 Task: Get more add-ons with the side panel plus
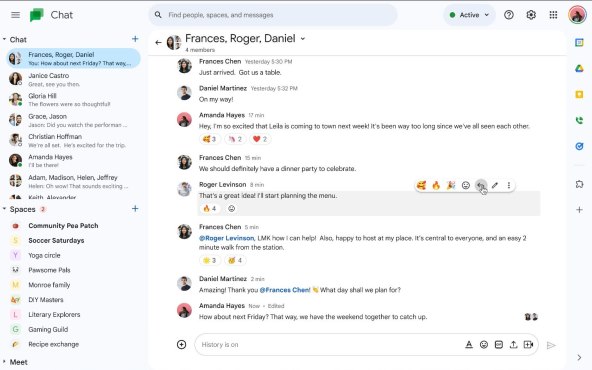coord(579,210)
